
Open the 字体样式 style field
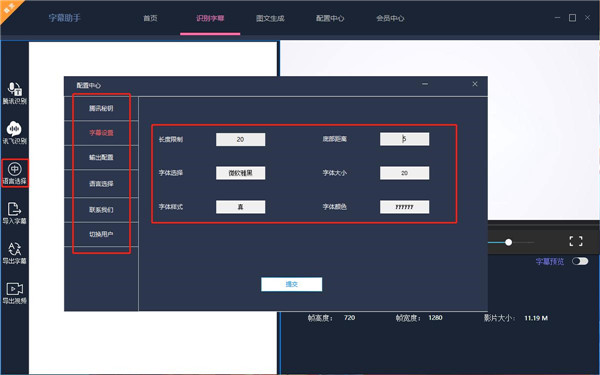point(240,207)
